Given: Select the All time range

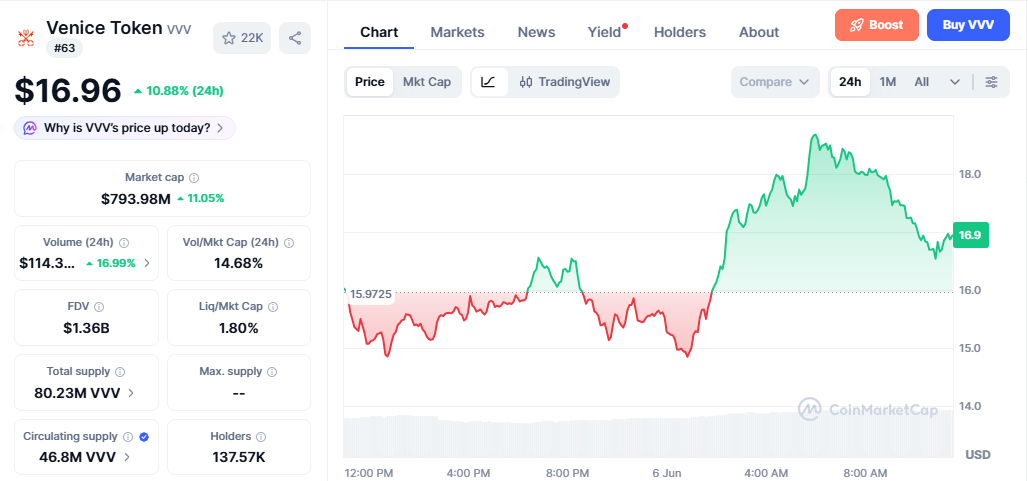Looking at the screenshot, I should coord(922,82).
